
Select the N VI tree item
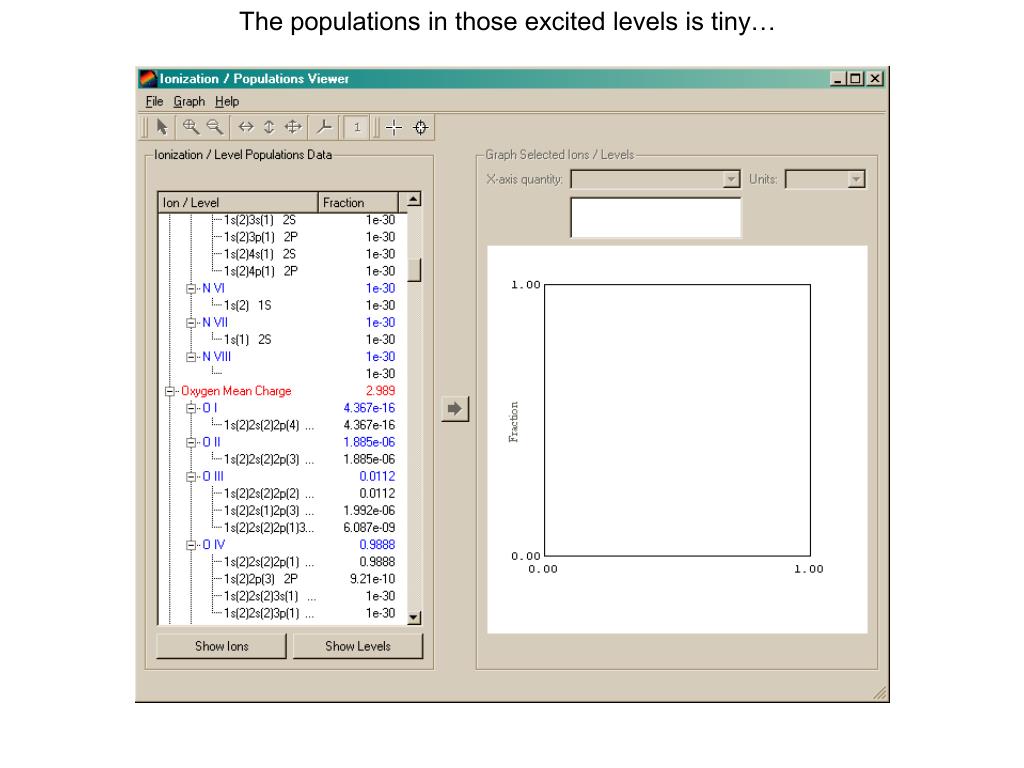coord(213,288)
